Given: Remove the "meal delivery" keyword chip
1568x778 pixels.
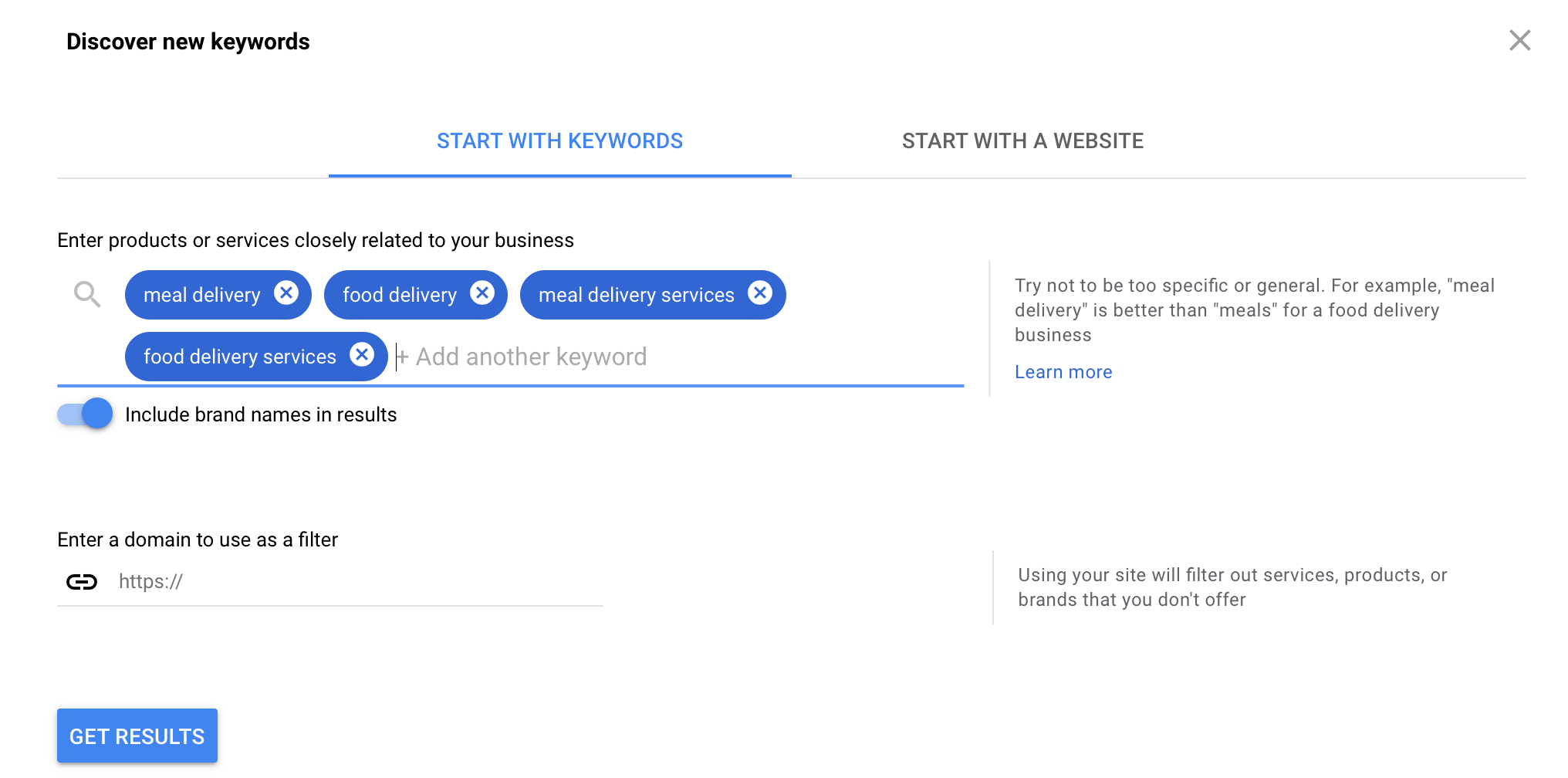Looking at the screenshot, I should click(x=286, y=293).
